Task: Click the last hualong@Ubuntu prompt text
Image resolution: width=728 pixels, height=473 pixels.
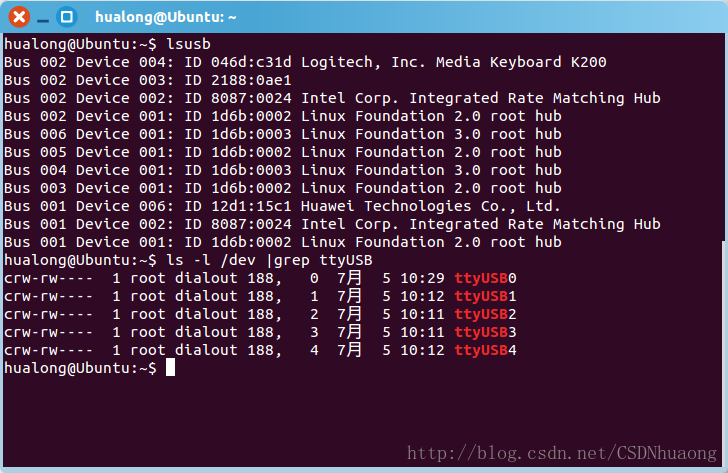Action: pyautogui.click(x=80, y=368)
